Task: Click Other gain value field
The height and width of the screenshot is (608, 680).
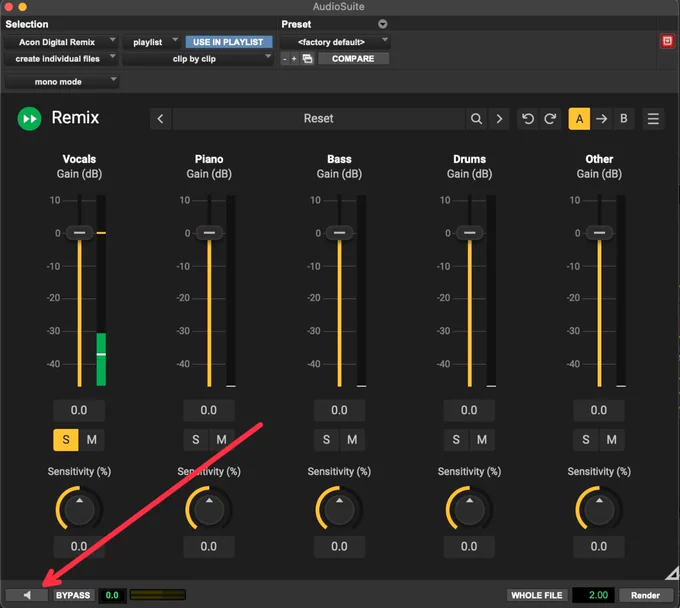Action: (598, 410)
